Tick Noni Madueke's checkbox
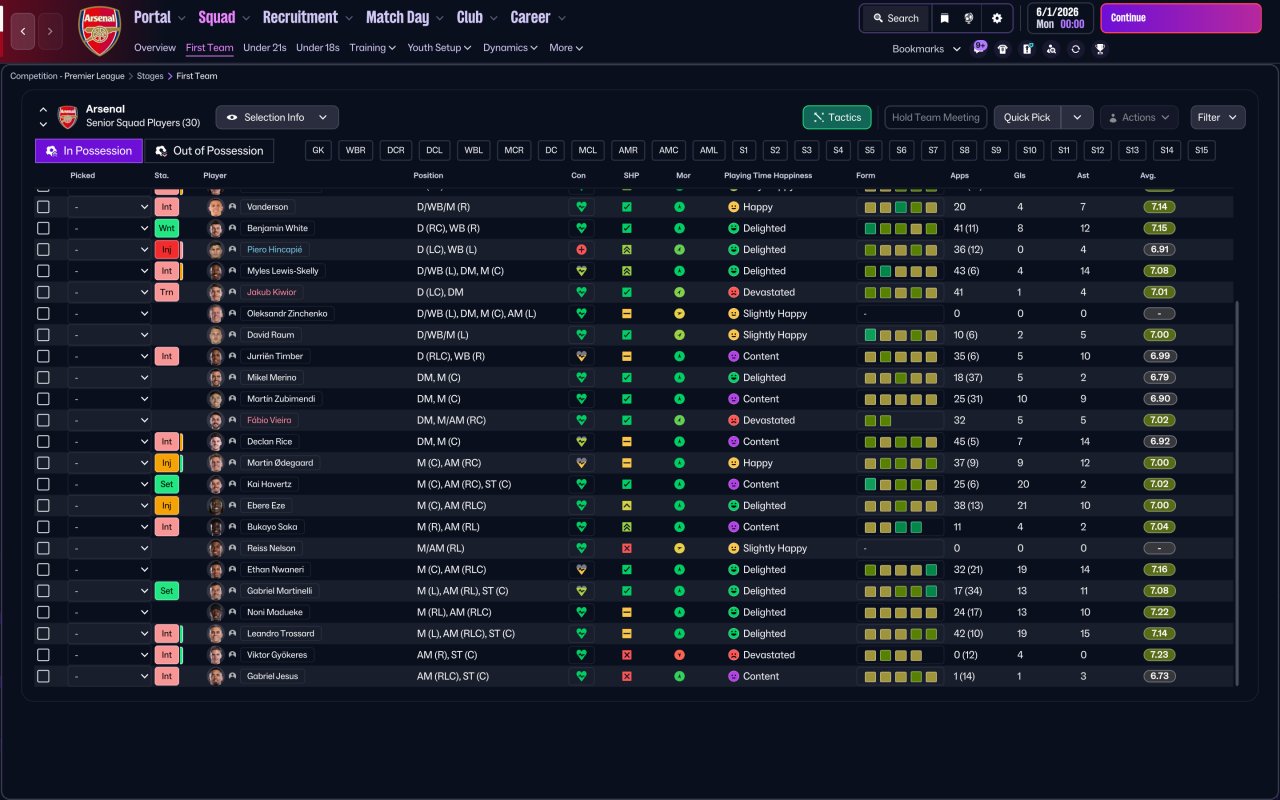1280x800 pixels. tap(43, 612)
